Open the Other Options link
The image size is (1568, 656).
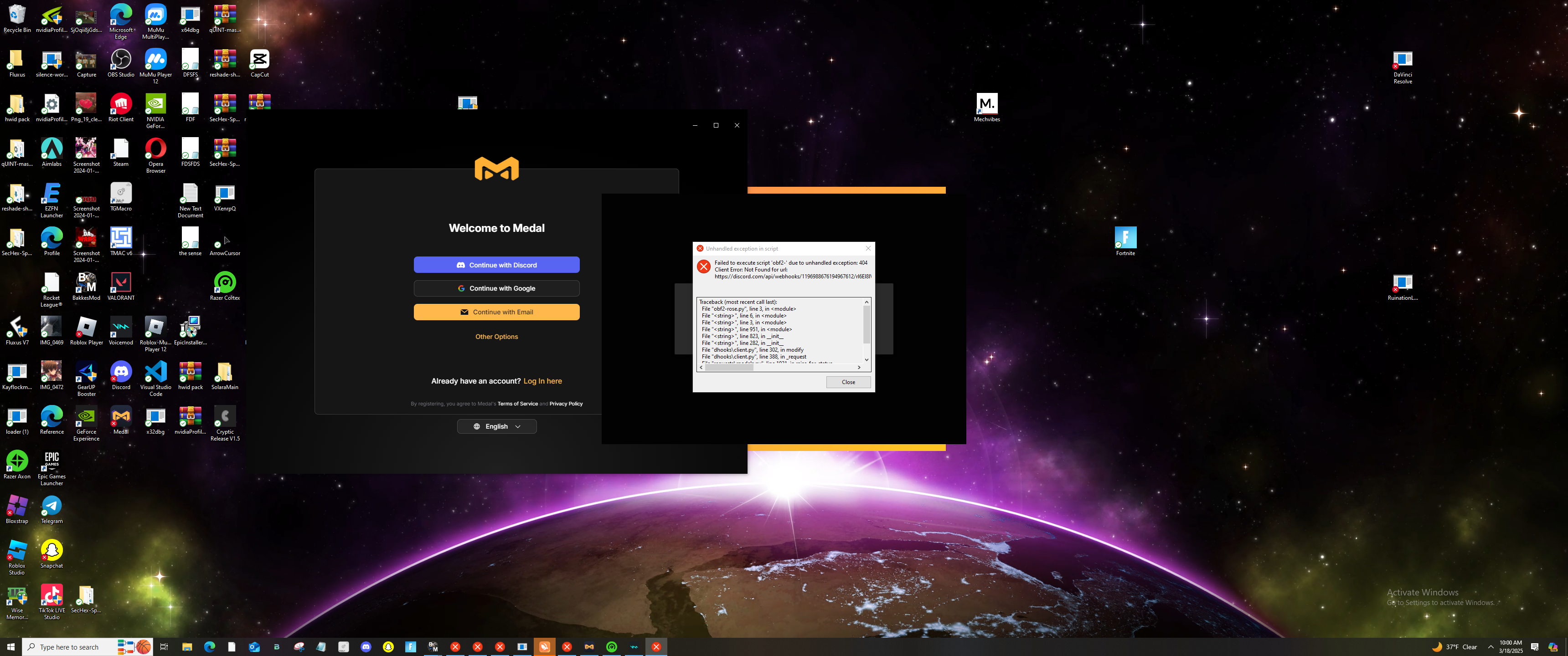click(496, 337)
